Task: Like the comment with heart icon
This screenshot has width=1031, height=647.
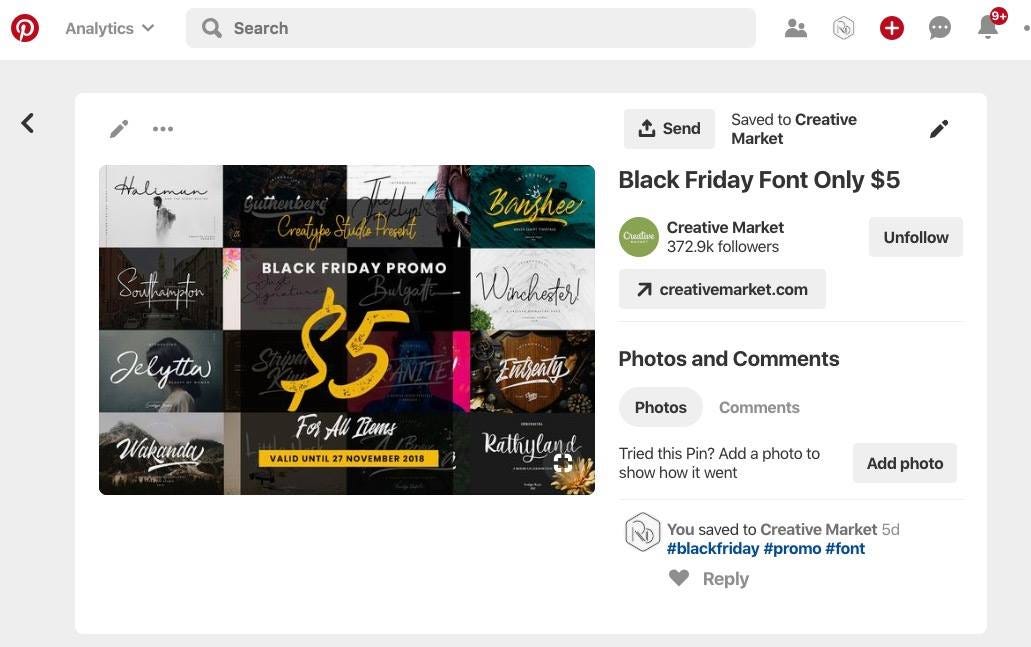Action: (x=679, y=578)
